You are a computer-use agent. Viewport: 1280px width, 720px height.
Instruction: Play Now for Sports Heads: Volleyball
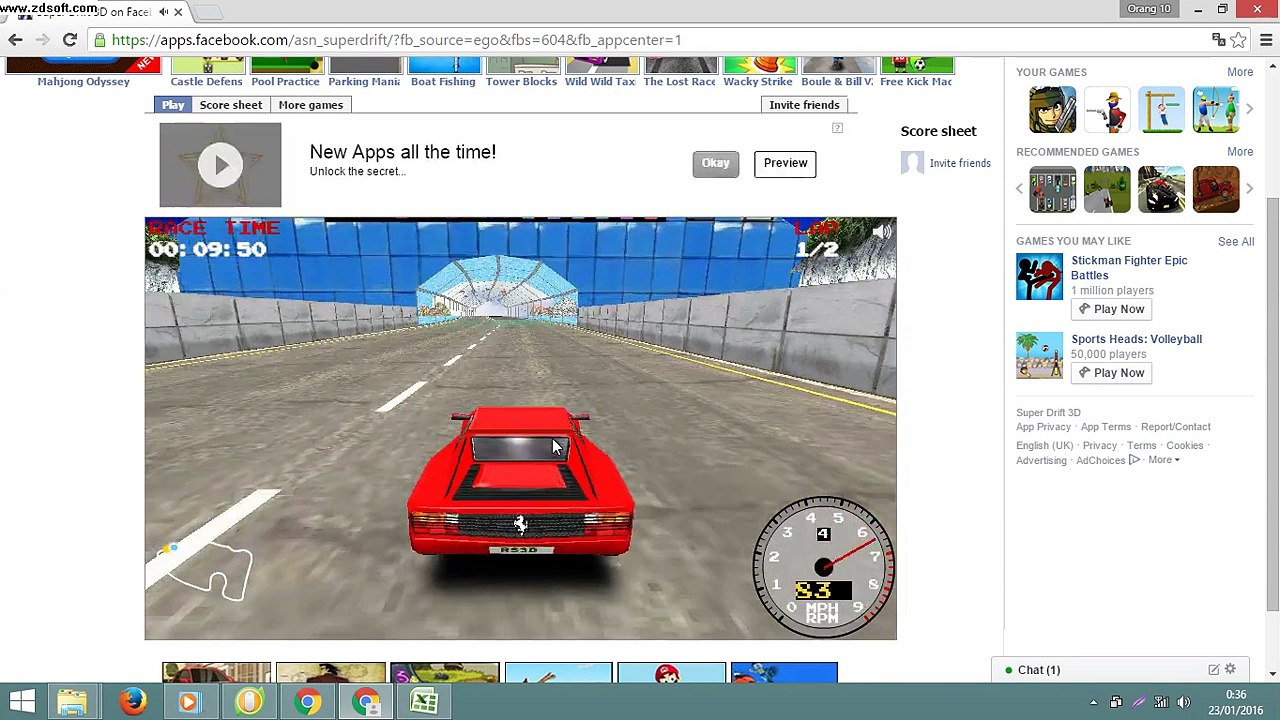click(1111, 373)
